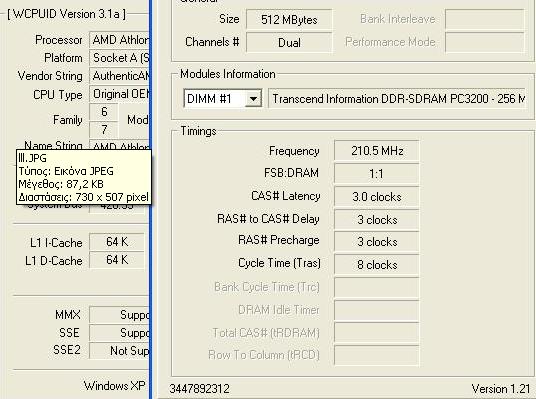Screen dimensions: 536x399
Task: Click the FSB:DRAM 1:1 ratio field
Action: [377, 174]
